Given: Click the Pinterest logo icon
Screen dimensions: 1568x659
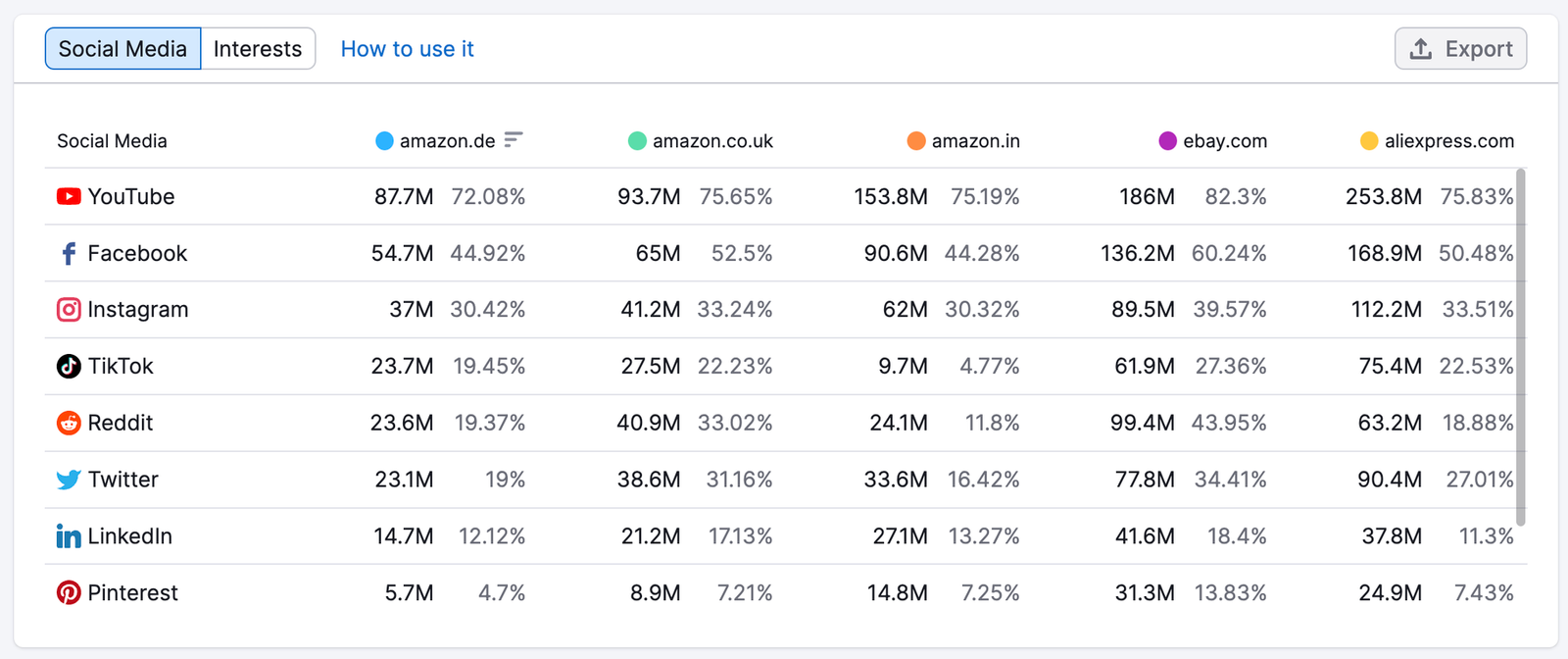Looking at the screenshot, I should click(69, 593).
